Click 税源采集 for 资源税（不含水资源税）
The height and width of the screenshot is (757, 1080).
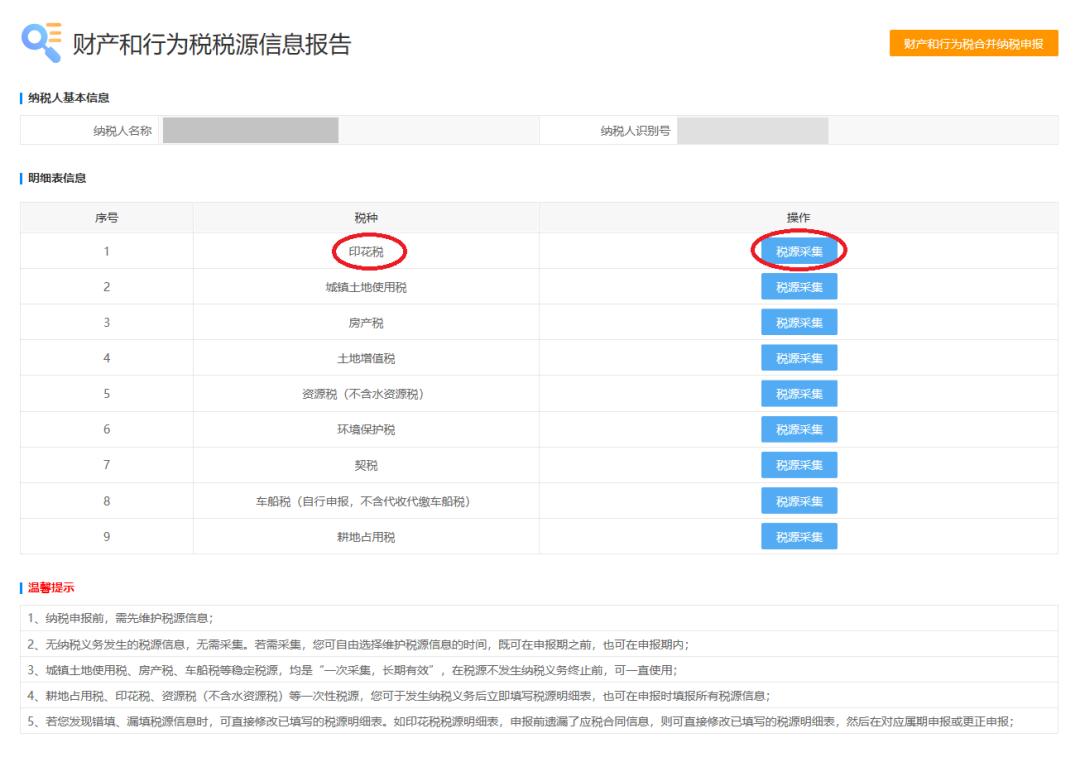pyautogui.click(x=797, y=394)
